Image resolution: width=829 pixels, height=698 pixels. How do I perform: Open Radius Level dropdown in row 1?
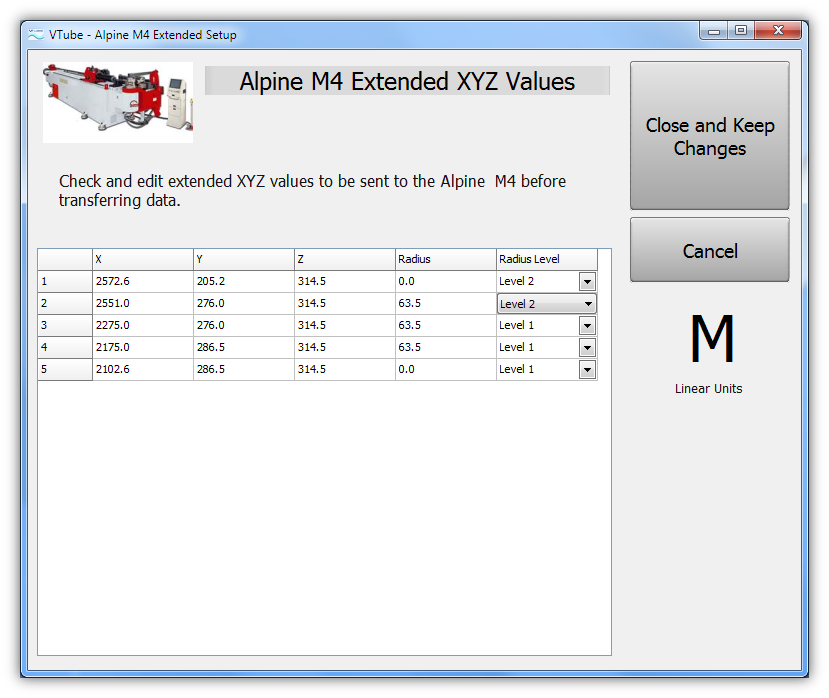tap(587, 282)
